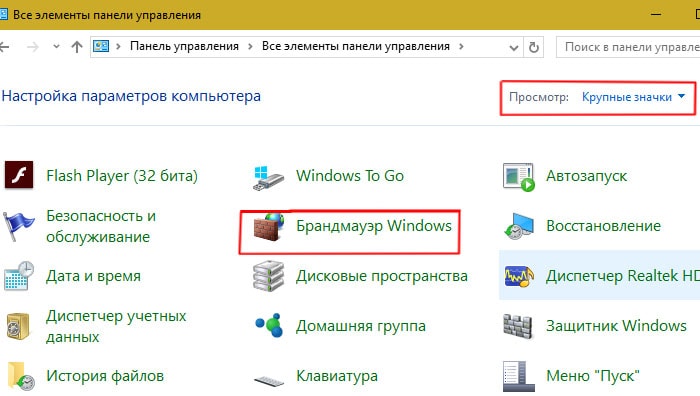
Task: Go back with the Back arrow
Action: click(4, 46)
